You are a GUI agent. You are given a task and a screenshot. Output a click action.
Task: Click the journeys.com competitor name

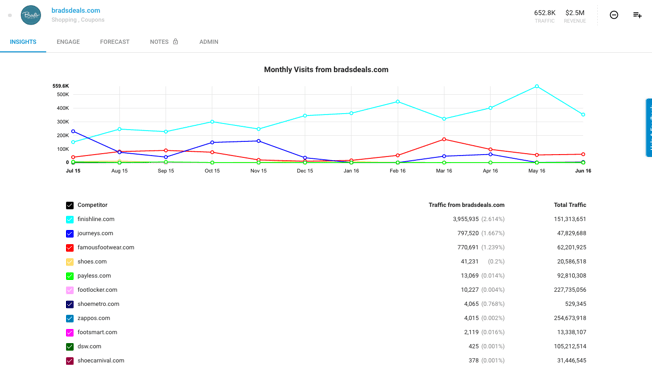click(x=95, y=233)
